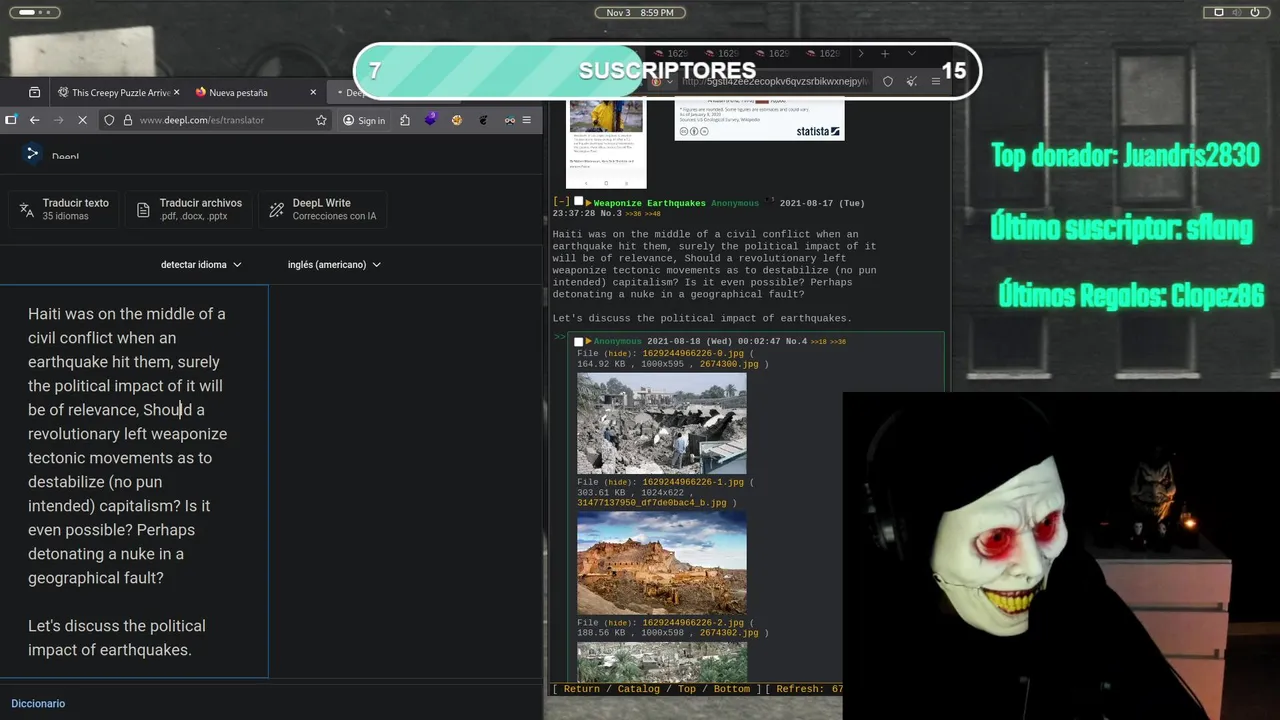Open post menu arrow for Anonymous No.4
Image resolution: width=1280 pixels, height=720 pixels.
589,342
